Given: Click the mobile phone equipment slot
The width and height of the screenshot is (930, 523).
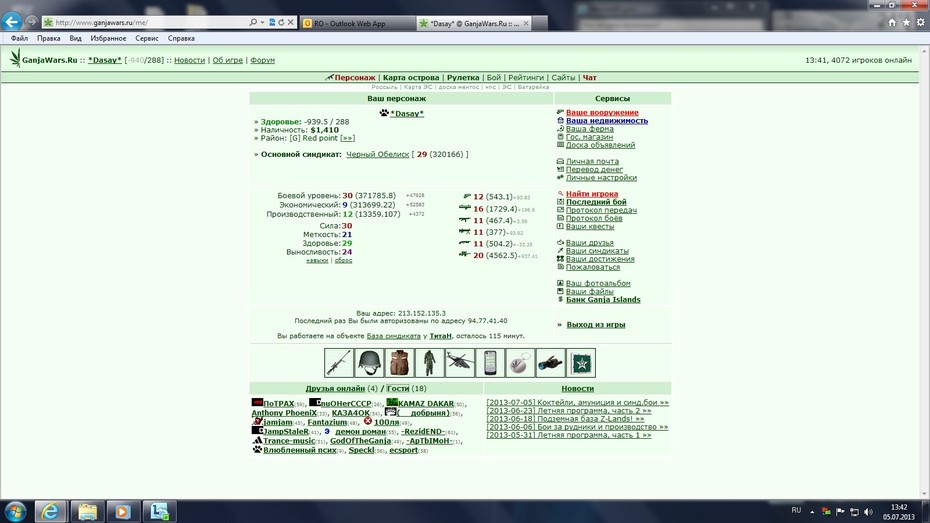Looking at the screenshot, I should click(490, 362).
